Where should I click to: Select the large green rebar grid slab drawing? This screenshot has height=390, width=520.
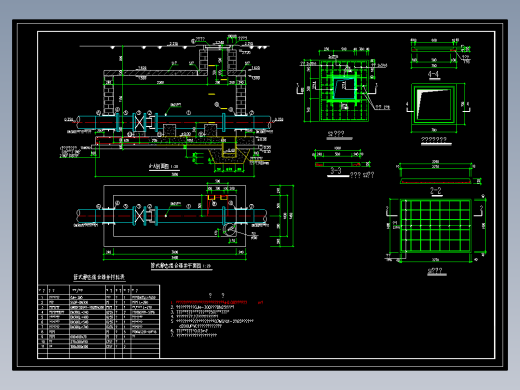point(436,226)
